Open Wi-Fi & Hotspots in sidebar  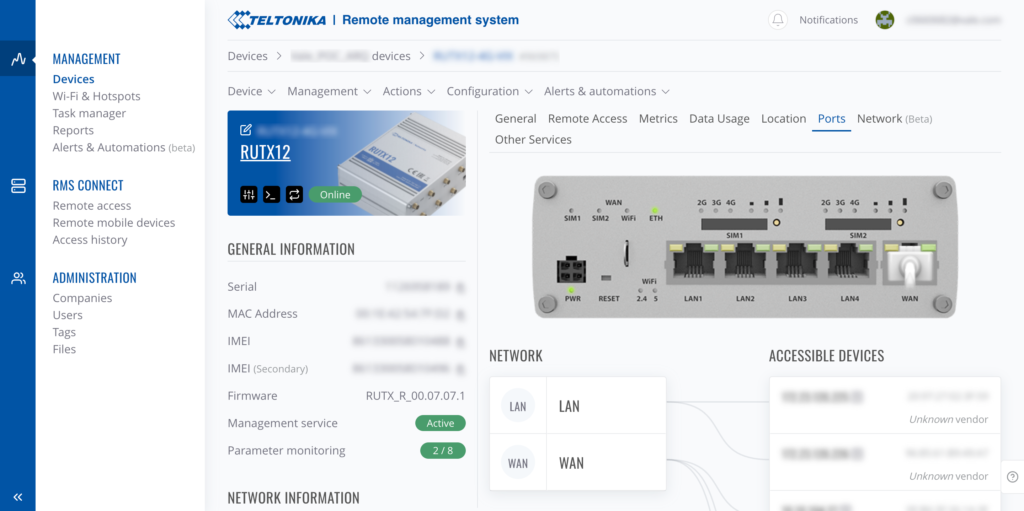point(97,96)
